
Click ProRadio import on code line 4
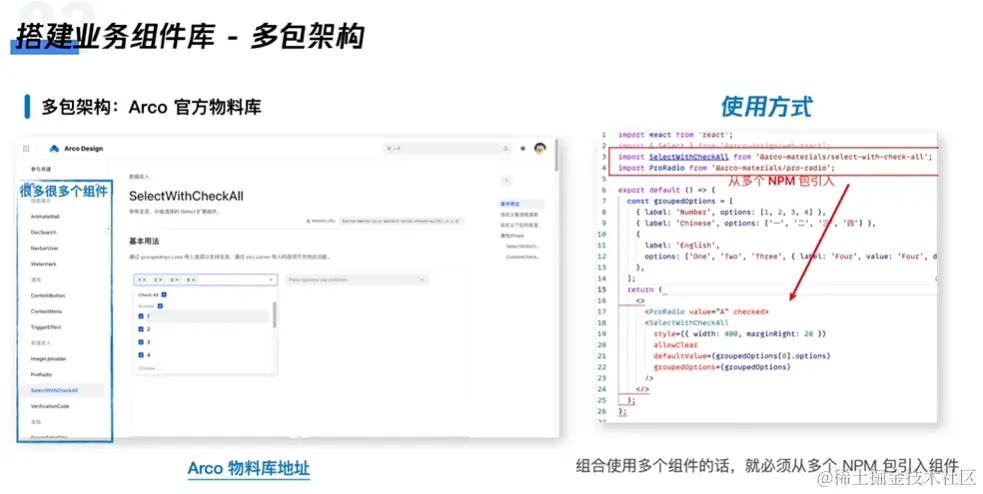[x=667, y=168]
